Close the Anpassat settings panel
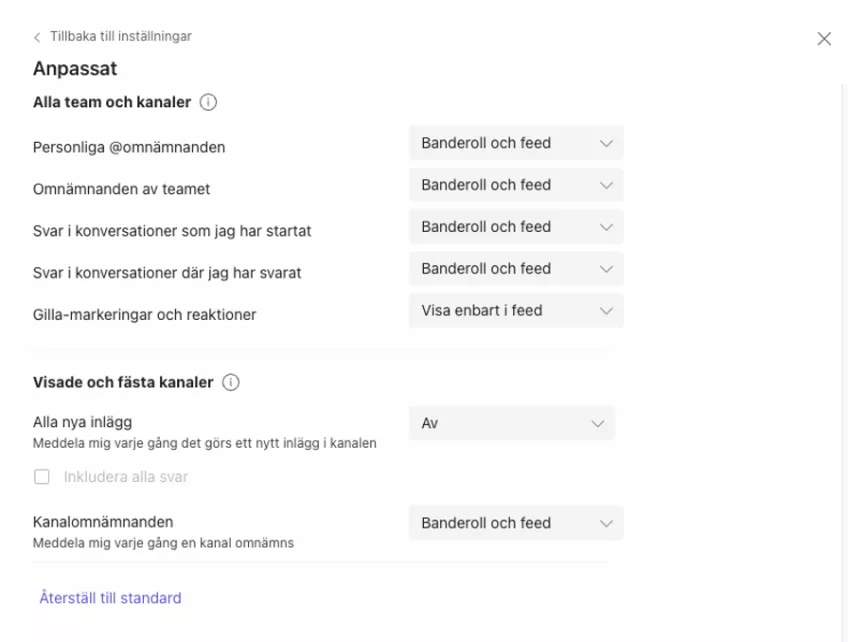The width and height of the screenshot is (848, 642). point(824,39)
